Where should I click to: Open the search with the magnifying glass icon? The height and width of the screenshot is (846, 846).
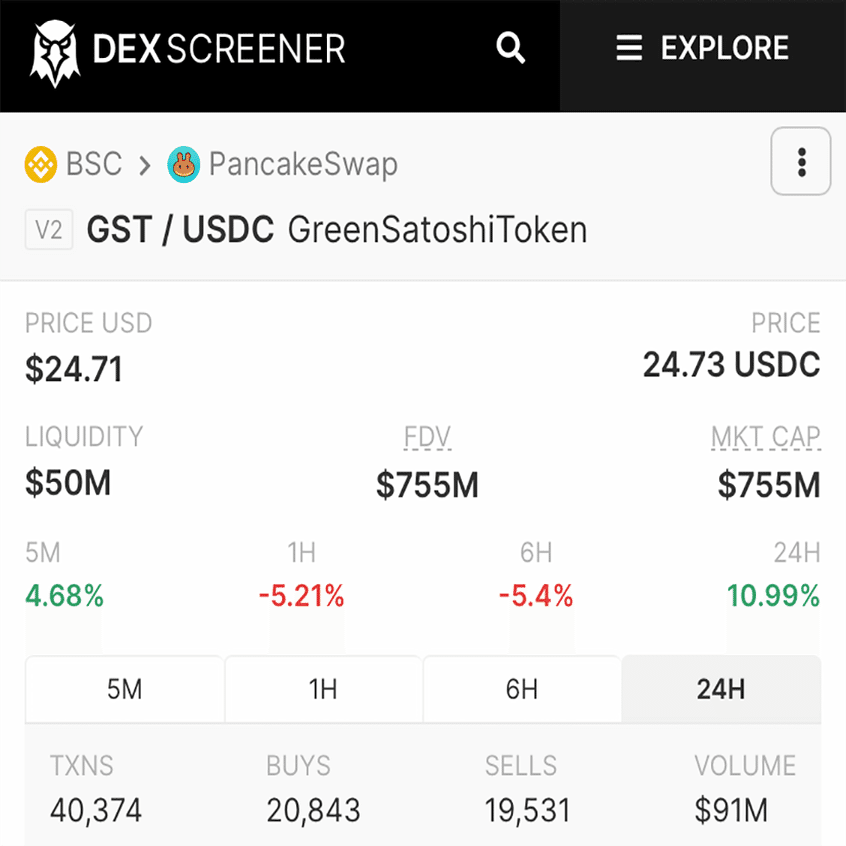tap(510, 47)
